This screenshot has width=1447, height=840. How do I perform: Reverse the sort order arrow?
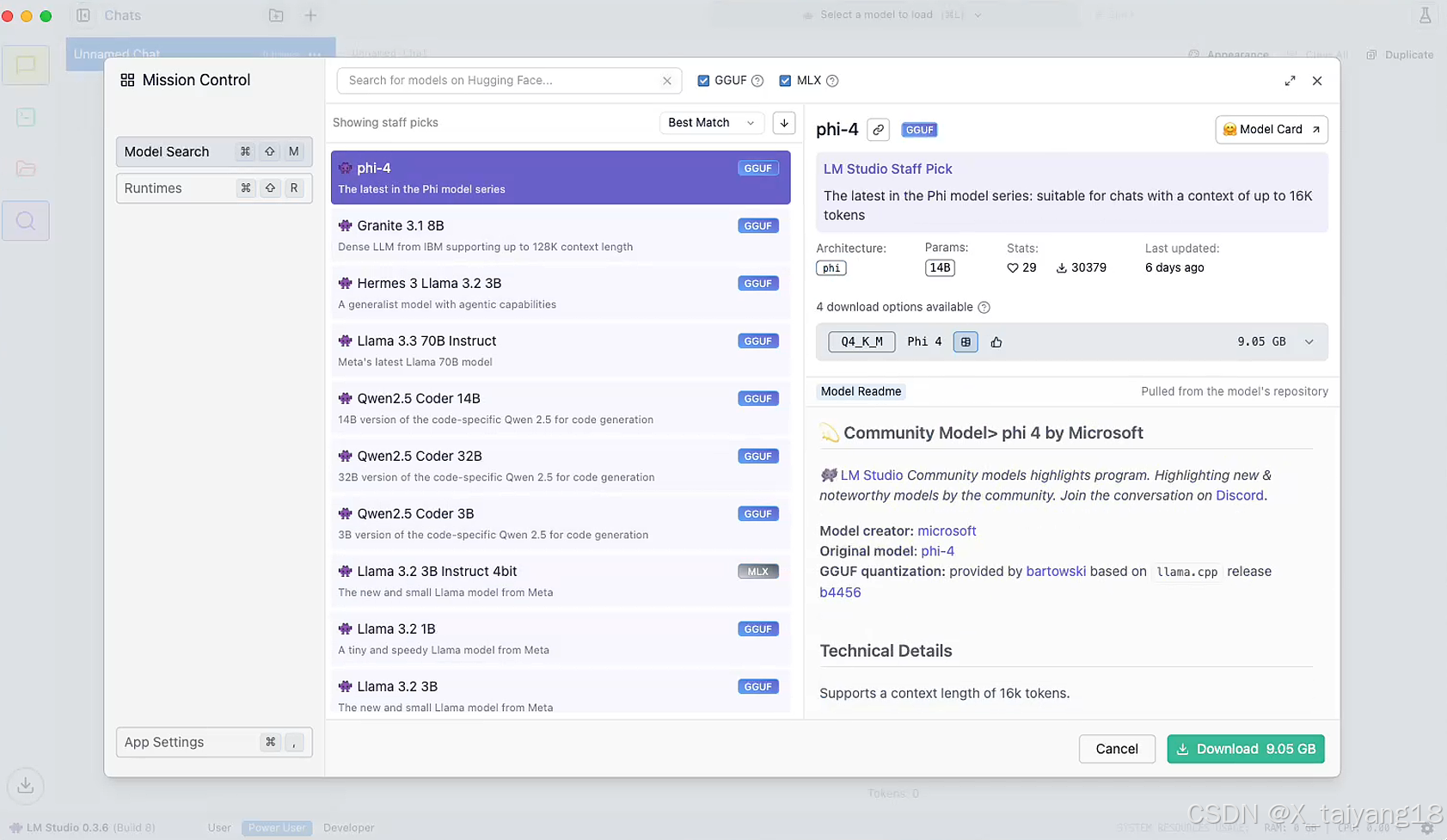pyautogui.click(x=784, y=123)
